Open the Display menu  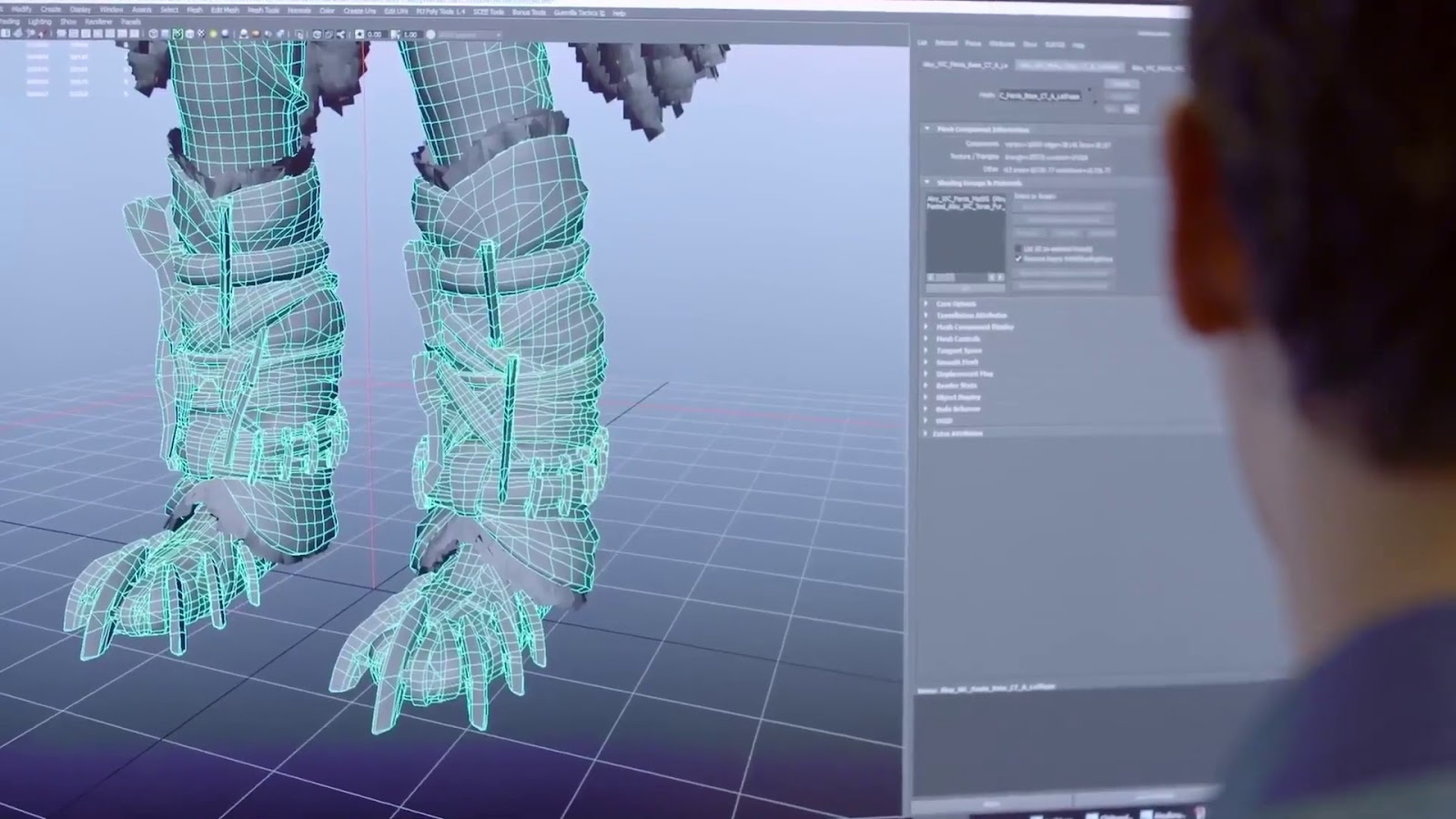tap(80, 9)
